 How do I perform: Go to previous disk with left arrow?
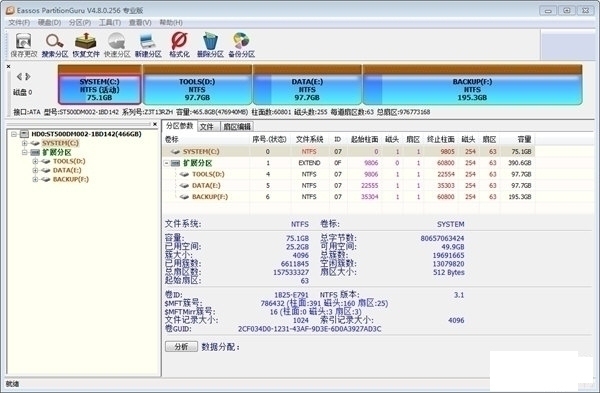[19, 77]
